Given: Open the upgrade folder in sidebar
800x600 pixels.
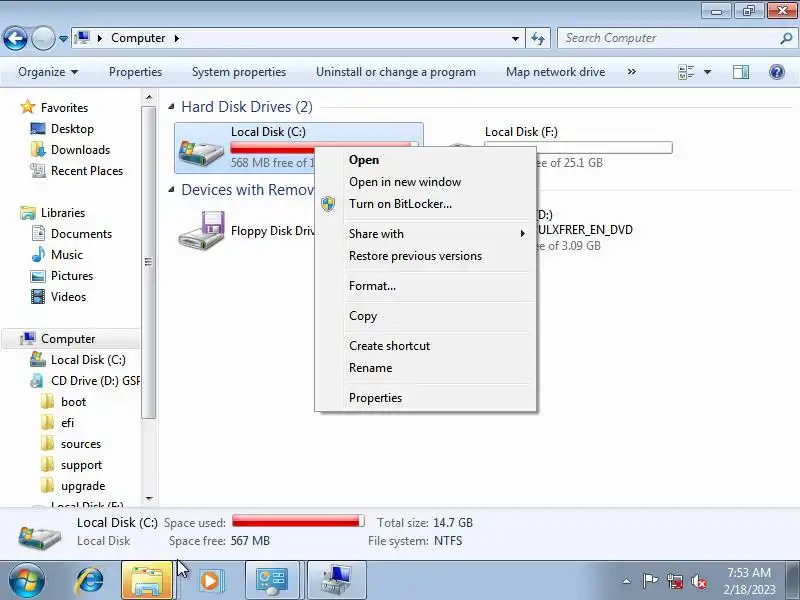Looking at the screenshot, I should [83, 486].
